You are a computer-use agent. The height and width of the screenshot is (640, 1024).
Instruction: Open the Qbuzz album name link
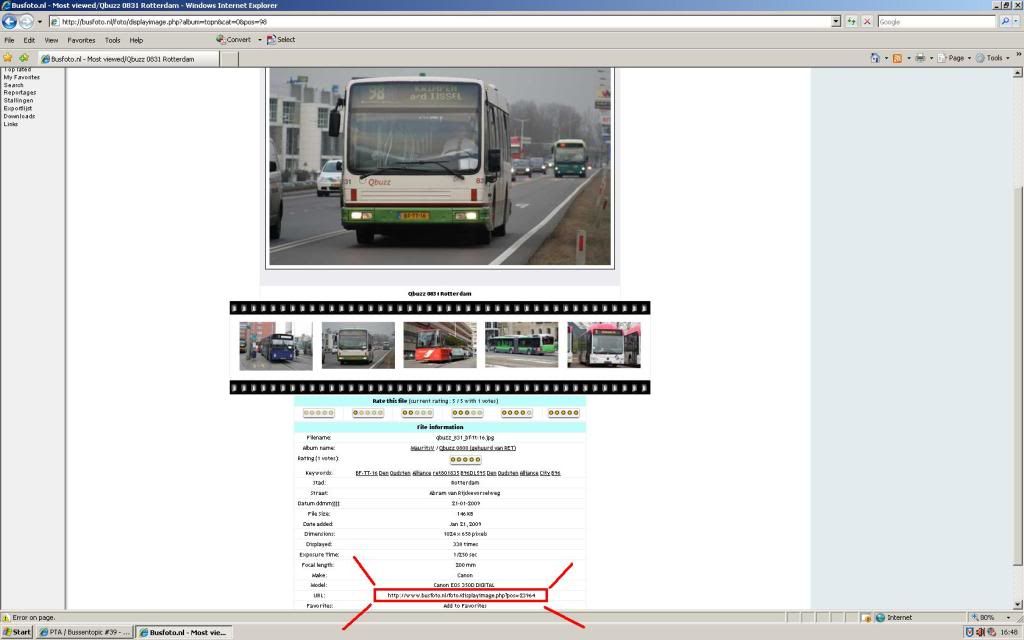pos(477,448)
